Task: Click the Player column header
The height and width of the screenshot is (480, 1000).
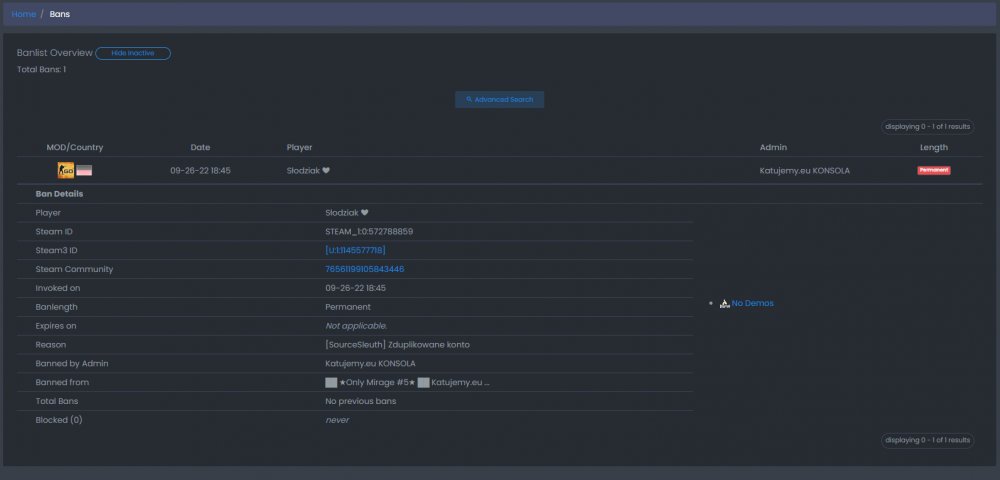Action: point(300,147)
